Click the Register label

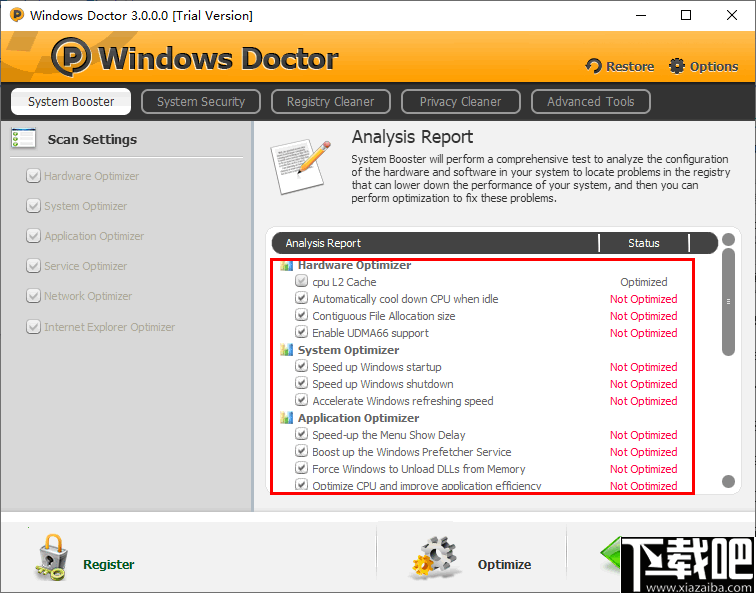tap(108, 565)
